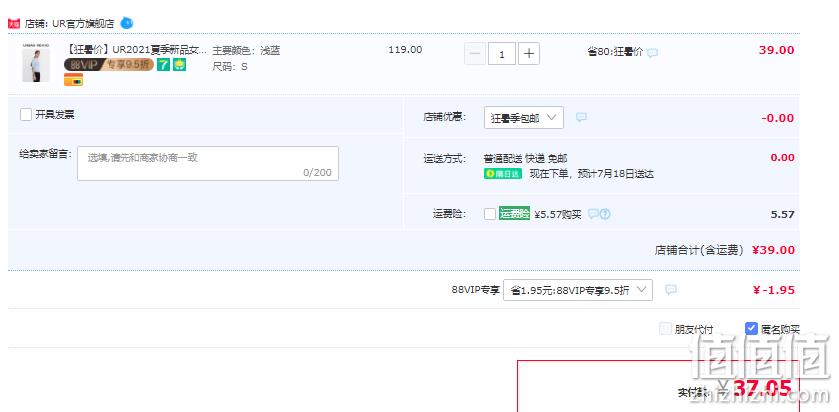Open info bubble next to 省80:狂暑价
839x412 pixels.
coord(652,53)
